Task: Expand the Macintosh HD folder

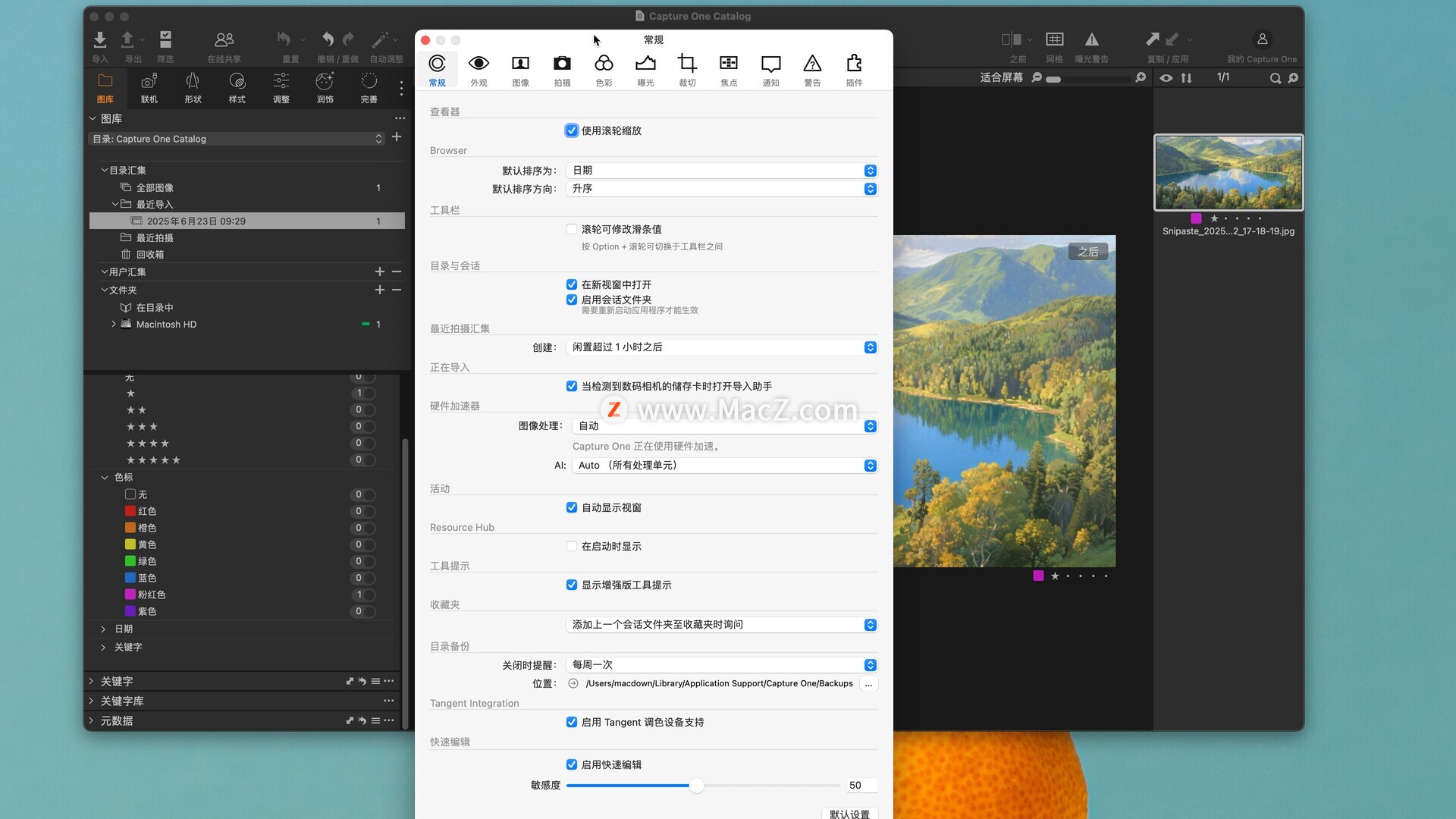Action: [114, 324]
